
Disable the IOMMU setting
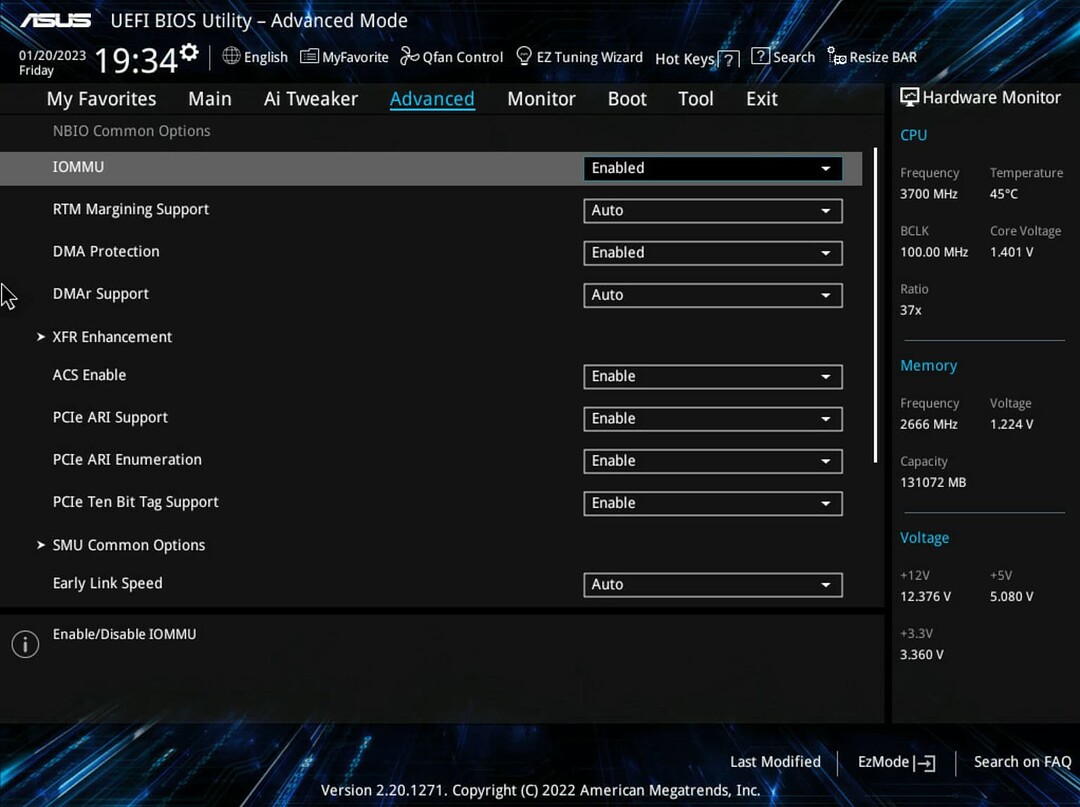point(712,168)
